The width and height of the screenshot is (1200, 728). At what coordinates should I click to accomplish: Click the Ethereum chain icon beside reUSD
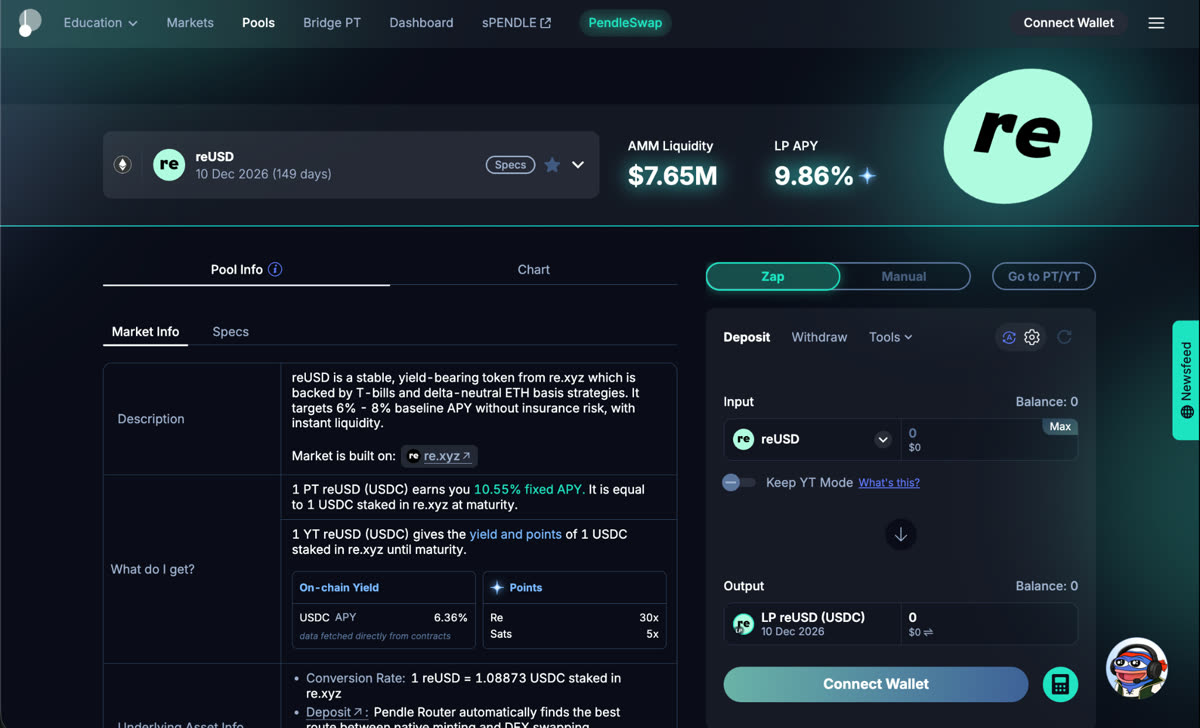tap(123, 165)
